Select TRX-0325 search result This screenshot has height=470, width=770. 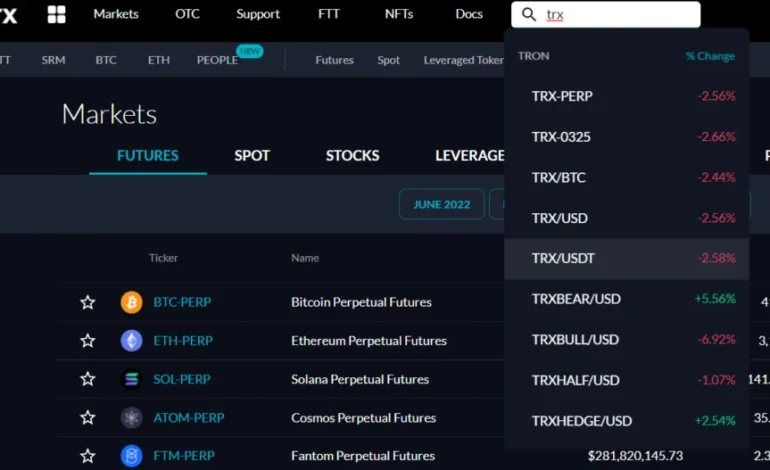click(627, 137)
